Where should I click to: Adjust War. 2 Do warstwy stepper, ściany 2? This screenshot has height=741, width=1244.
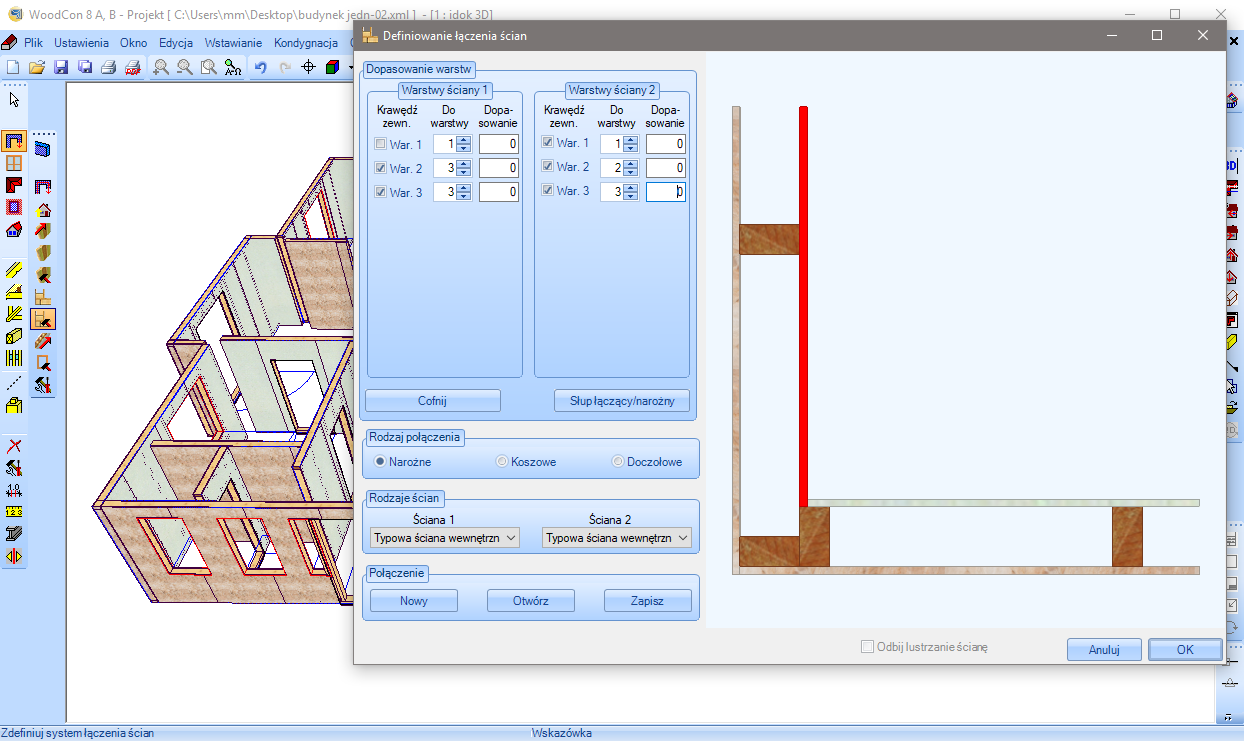630,168
